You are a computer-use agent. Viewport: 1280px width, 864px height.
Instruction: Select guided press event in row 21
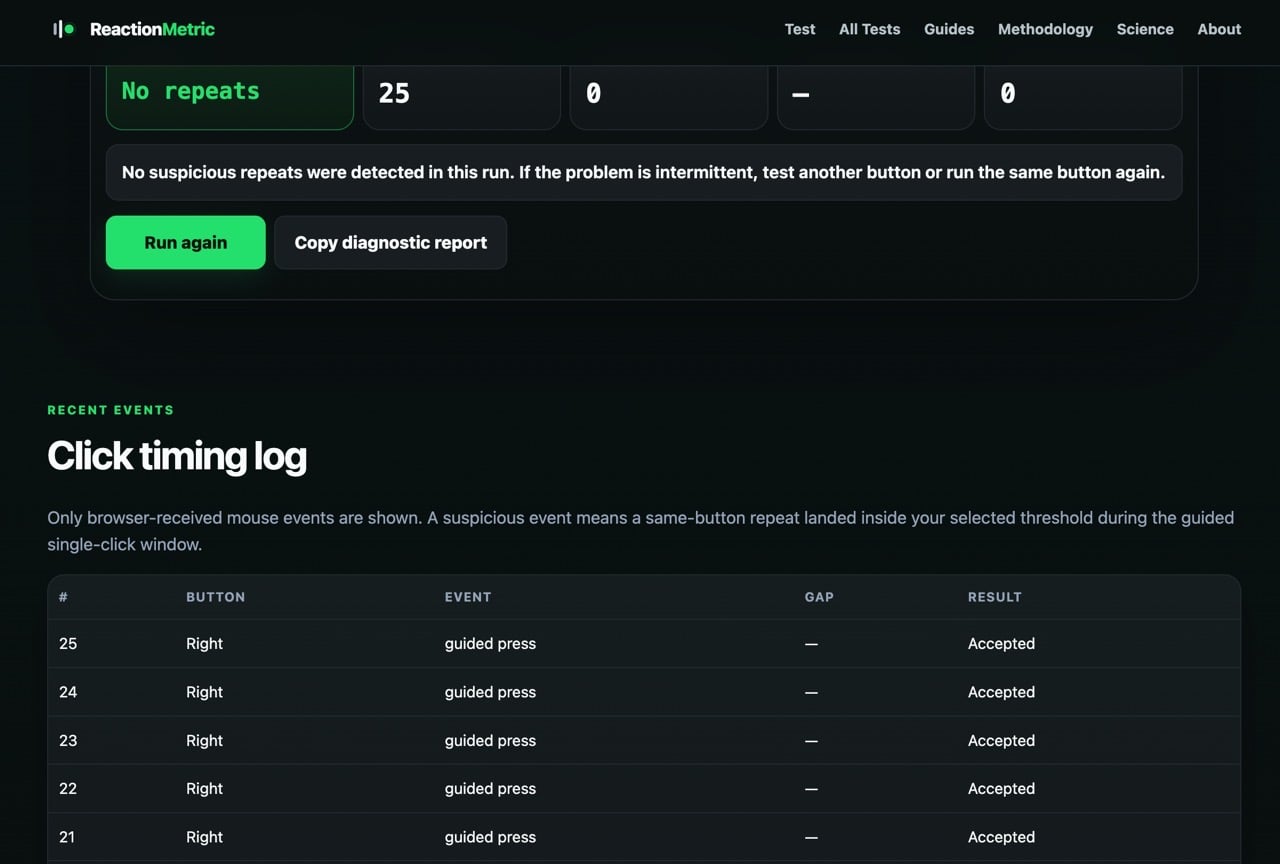[x=490, y=837]
